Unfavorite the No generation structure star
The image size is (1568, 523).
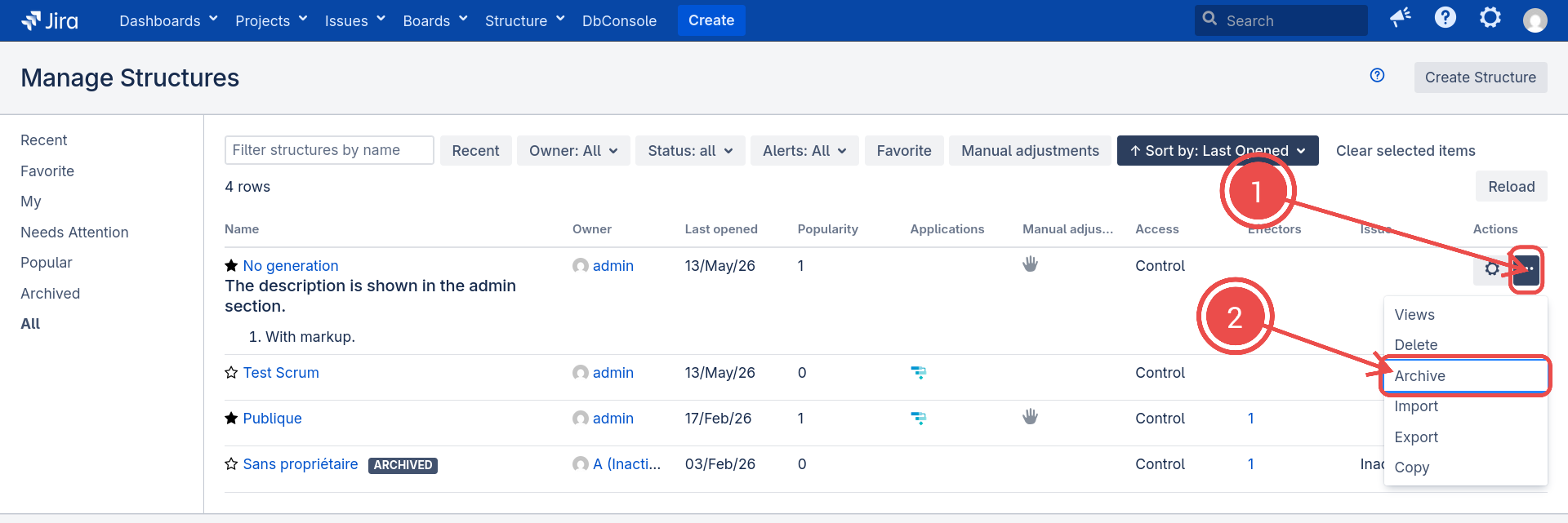tap(231, 266)
